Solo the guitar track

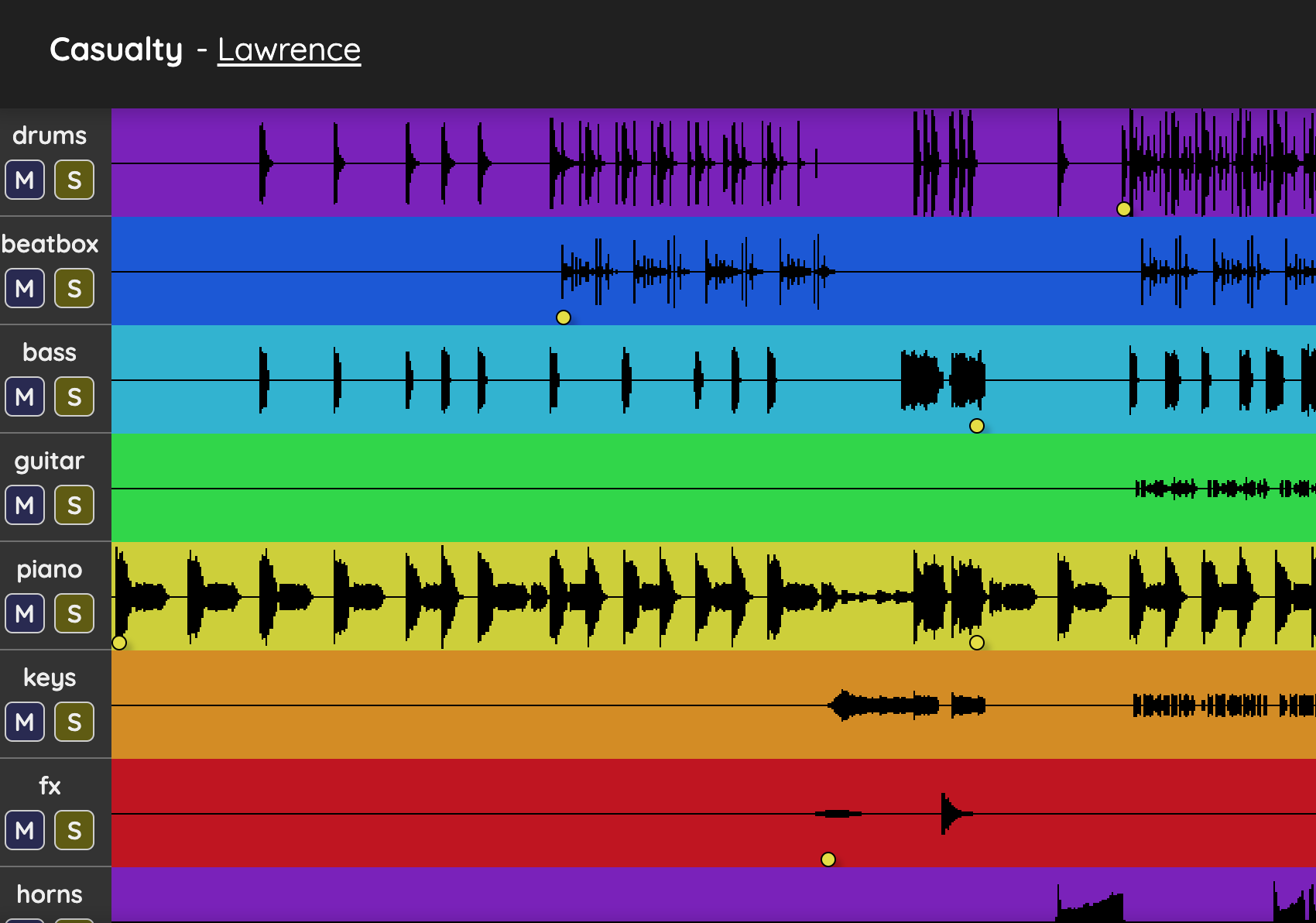coord(74,505)
